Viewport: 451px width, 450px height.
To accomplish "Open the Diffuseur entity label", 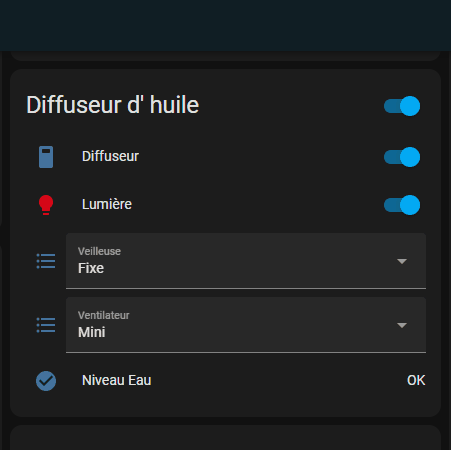I will [x=110, y=156].
